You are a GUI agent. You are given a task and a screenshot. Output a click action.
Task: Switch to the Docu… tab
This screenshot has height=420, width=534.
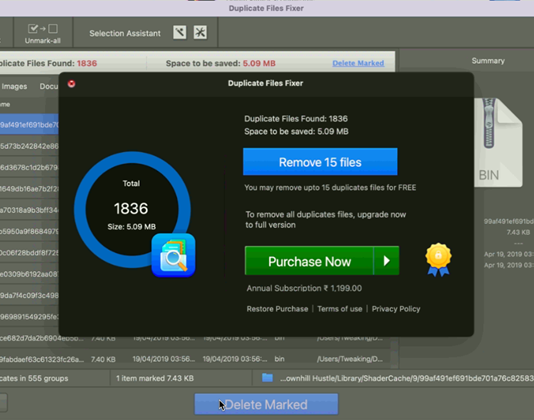click(x=49, y=87)
